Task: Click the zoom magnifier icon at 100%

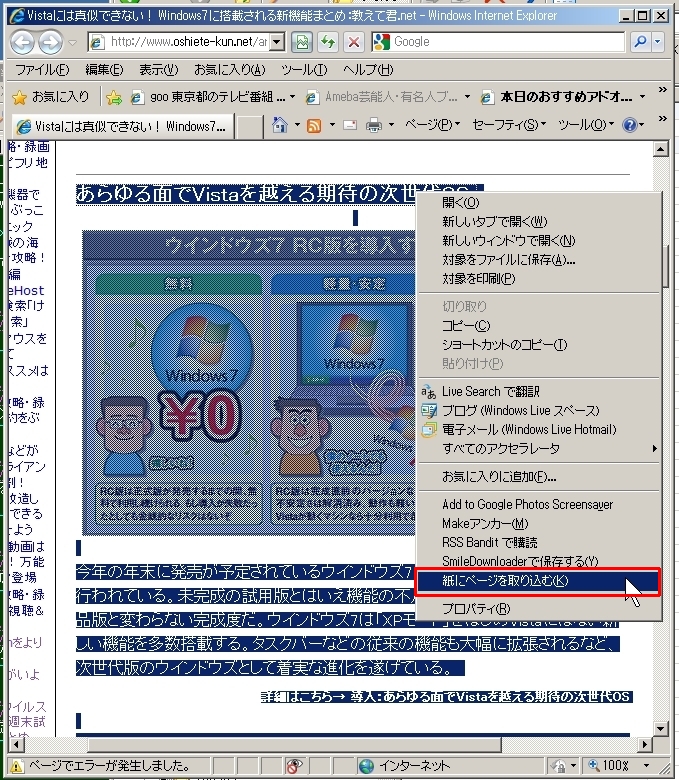Action: pos(593,765)
